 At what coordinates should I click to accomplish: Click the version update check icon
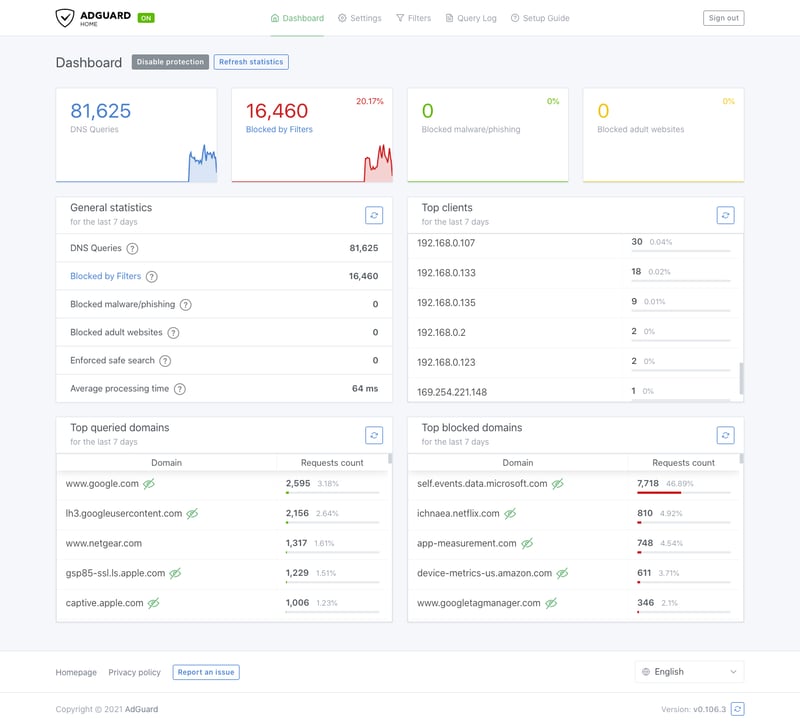click(737, 709)
